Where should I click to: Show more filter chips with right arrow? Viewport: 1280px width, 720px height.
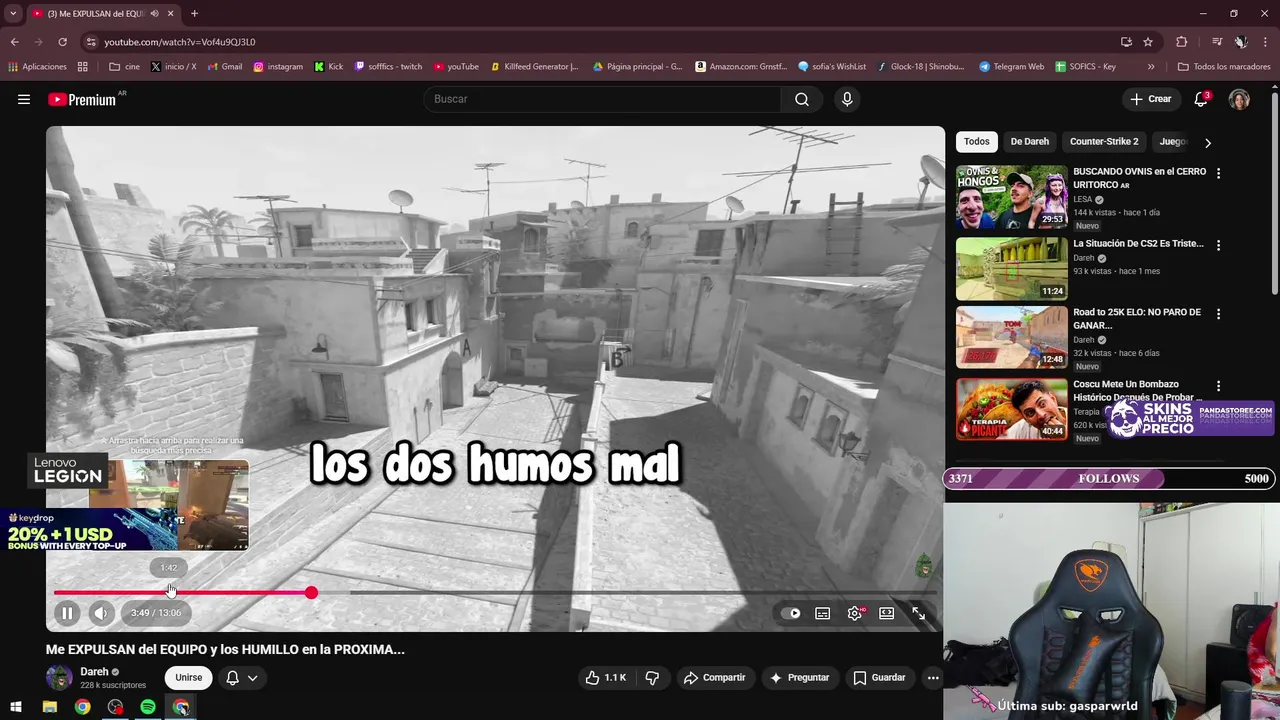click(1207, 142)
